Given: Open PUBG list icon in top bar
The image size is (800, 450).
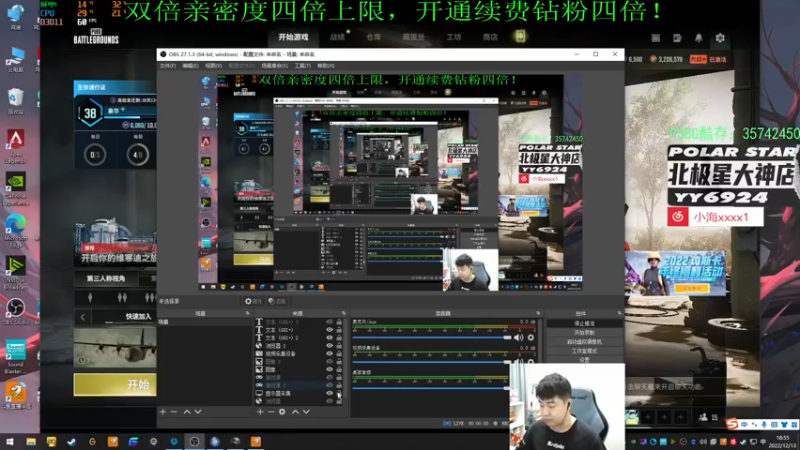Looking at the screenshot, I should click(x=656, y=38).
